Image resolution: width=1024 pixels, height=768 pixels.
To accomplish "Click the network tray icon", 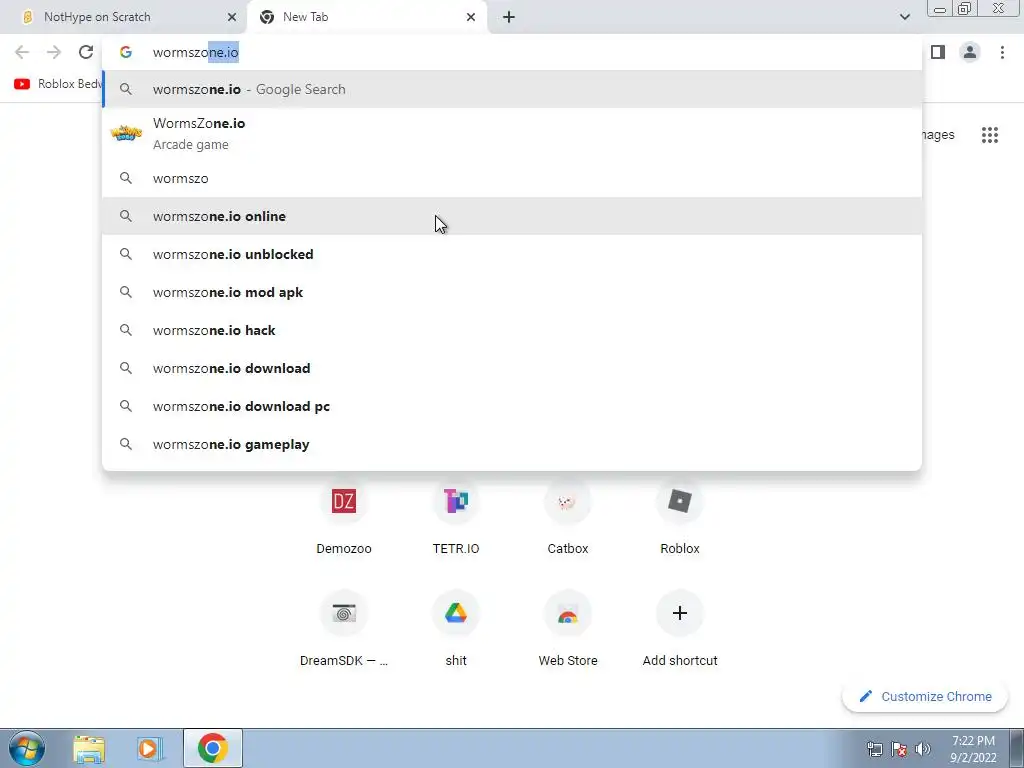I will [x=874, y=749].
